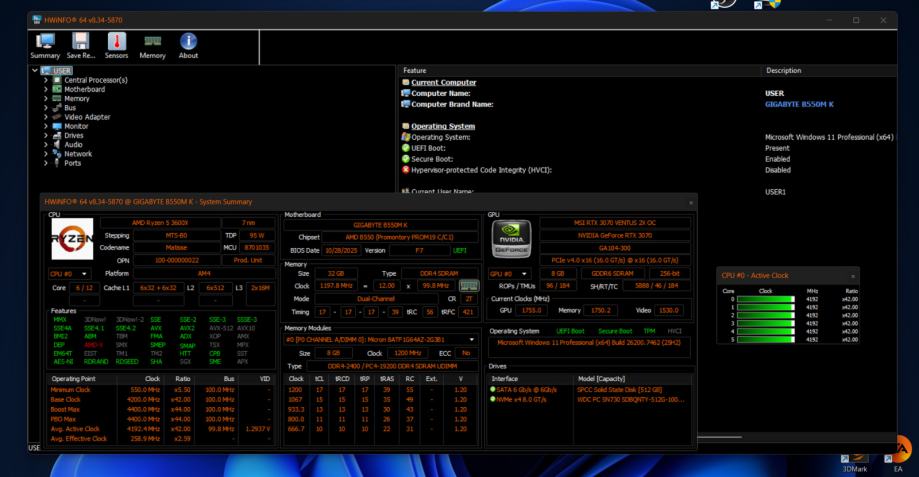Image resolution: width=919 pixels, height=477 pixels.
Task: Click the TPM indicator label
Action: pyautogui.click(x=649, y=331)
